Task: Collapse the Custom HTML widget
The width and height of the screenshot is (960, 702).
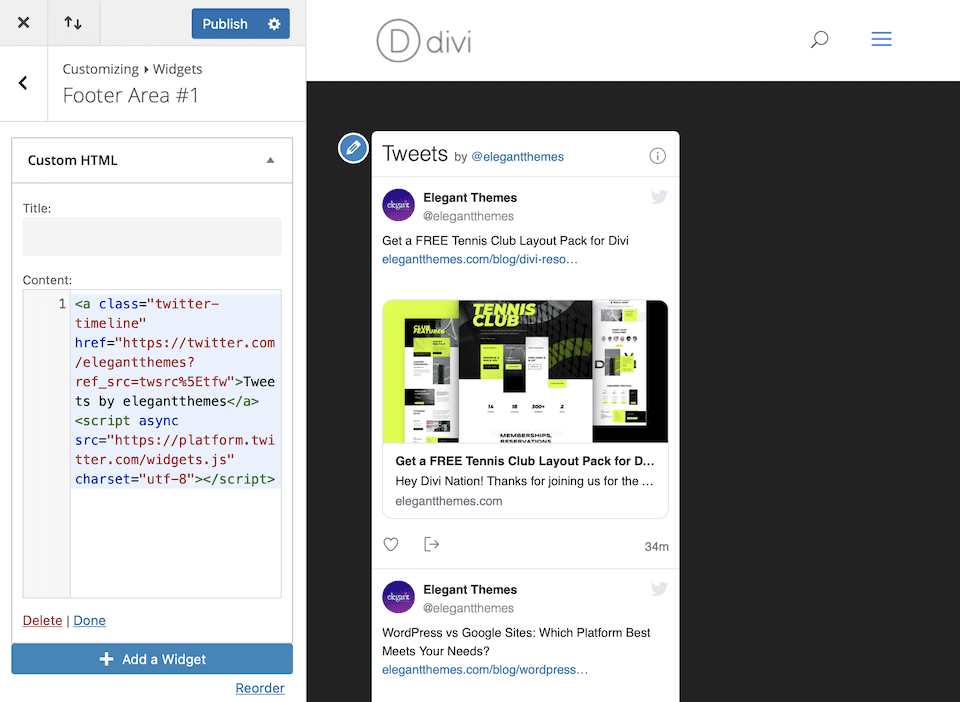Action: click(270, 159)
